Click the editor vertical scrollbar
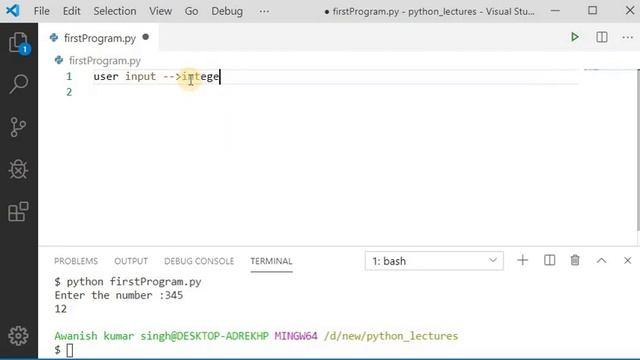This screenshot has width=640, height=360. pos(638,151)
